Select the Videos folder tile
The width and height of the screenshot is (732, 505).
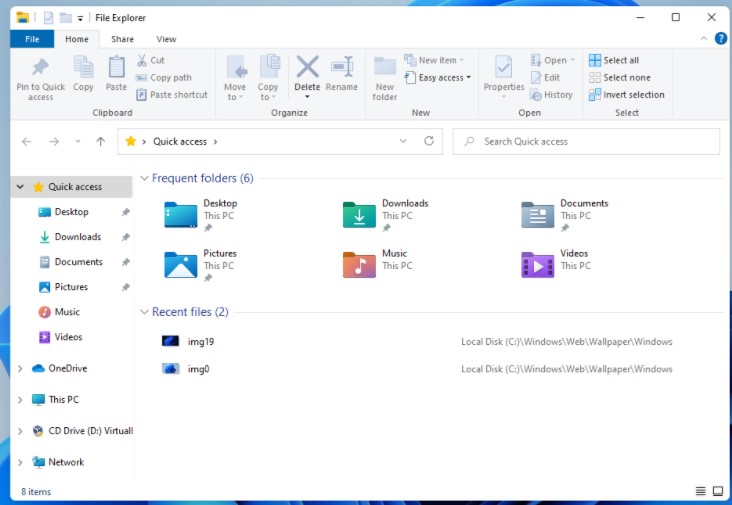pyautogui.click(x=556, y=264)
